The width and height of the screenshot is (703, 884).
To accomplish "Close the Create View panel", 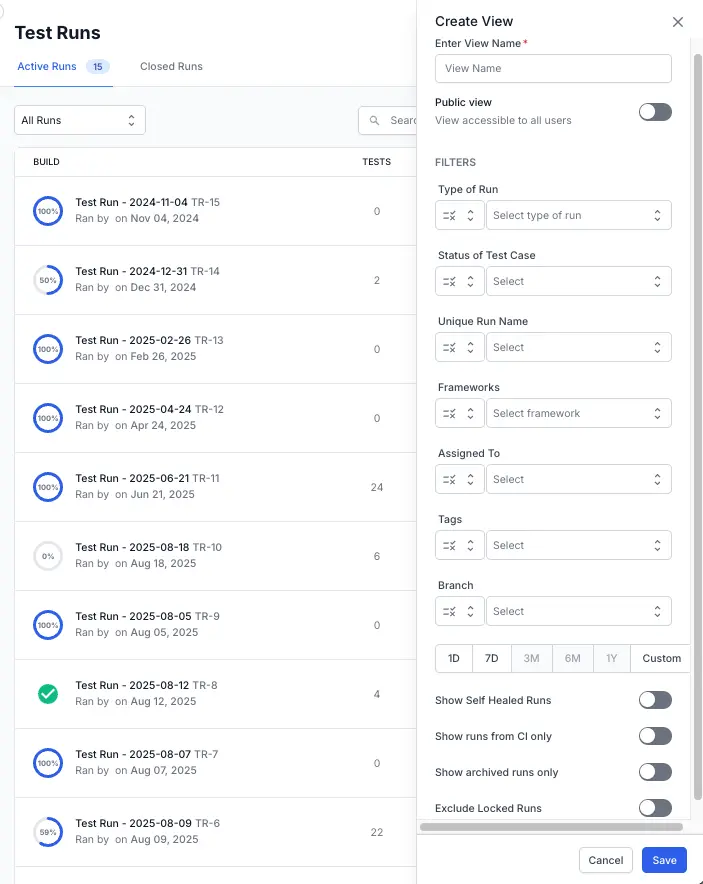I will [x=677, y=22].
